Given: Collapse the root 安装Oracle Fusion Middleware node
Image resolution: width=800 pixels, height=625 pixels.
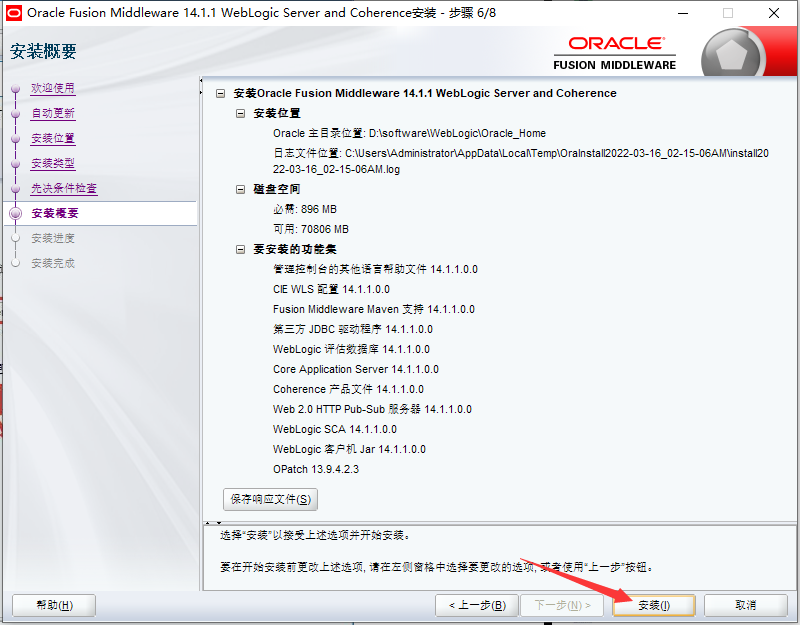Looking at the screenshot, I should tap(220, 93).
